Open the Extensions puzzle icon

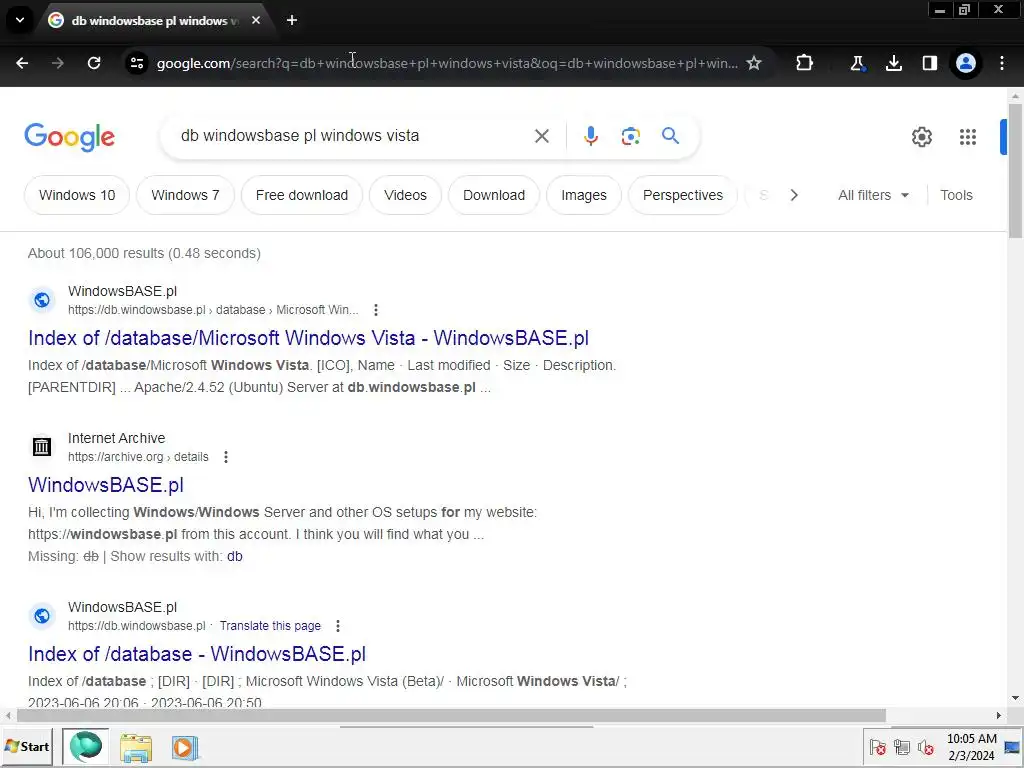(805, 63)
